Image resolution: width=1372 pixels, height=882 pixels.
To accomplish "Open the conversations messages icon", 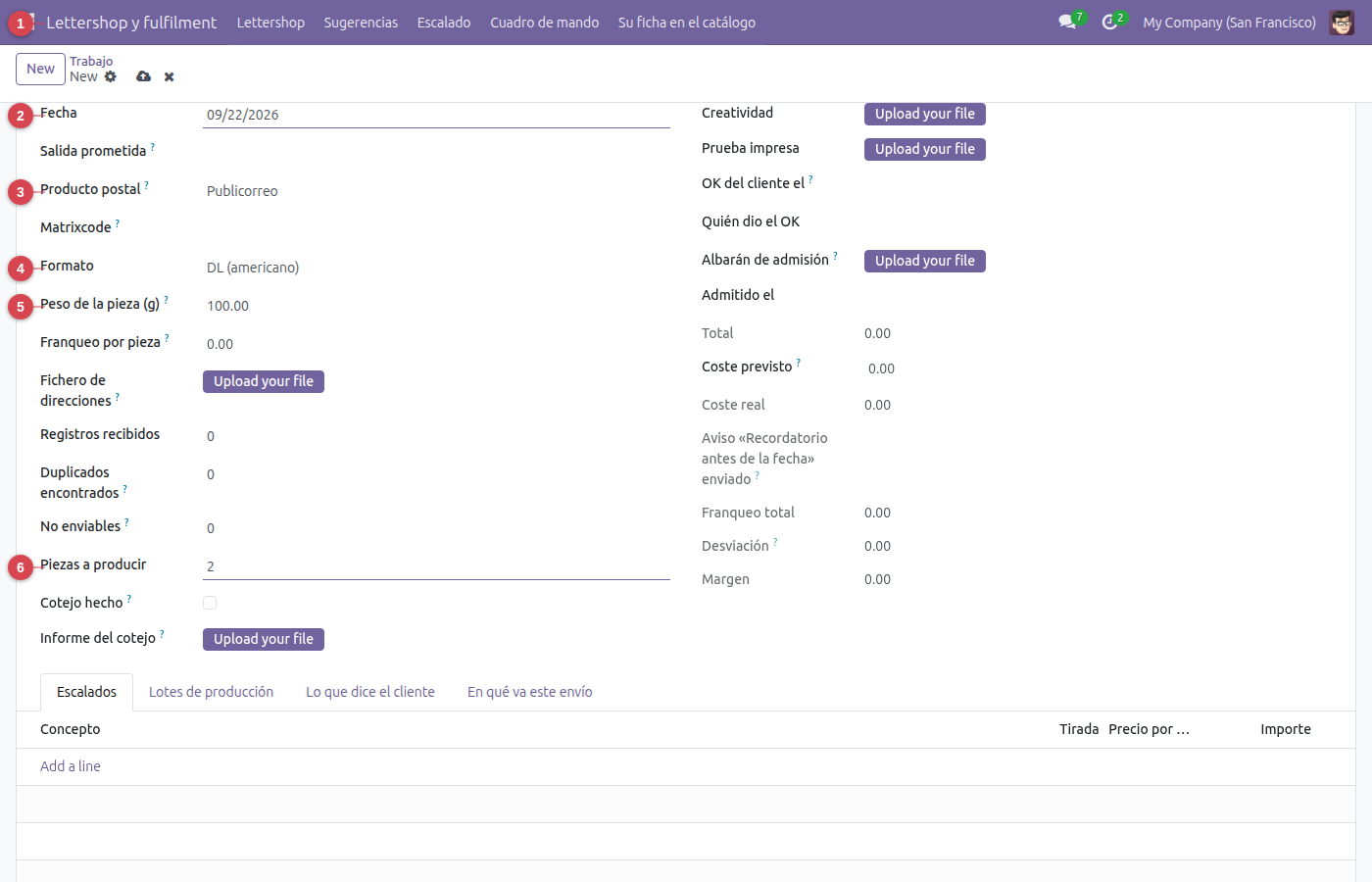I will 1067,22.
